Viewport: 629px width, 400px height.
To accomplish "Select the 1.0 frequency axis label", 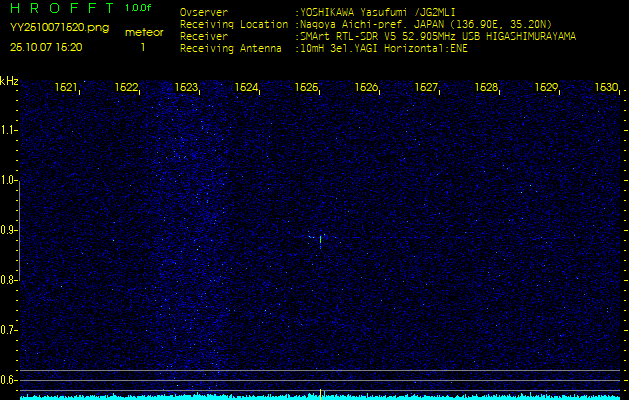I will tap(9, 180).
